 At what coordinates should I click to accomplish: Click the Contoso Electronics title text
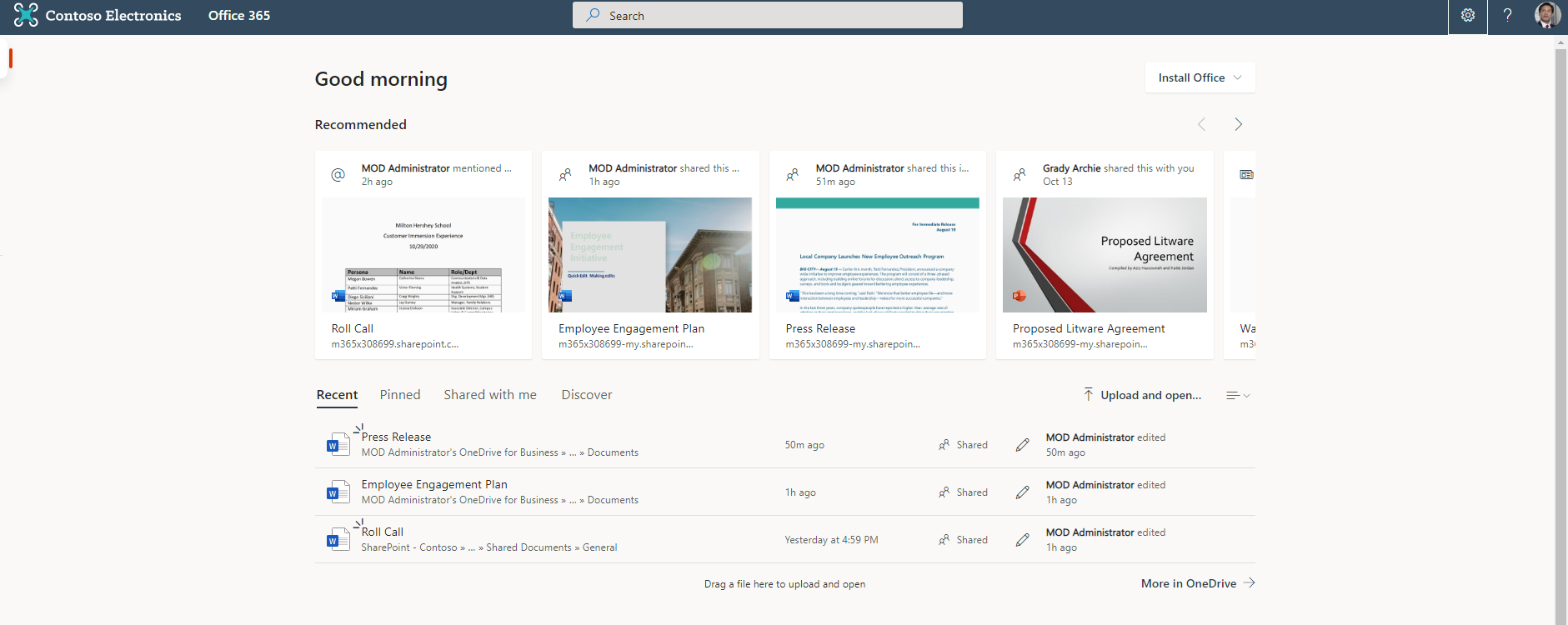(x=113, y=15)
